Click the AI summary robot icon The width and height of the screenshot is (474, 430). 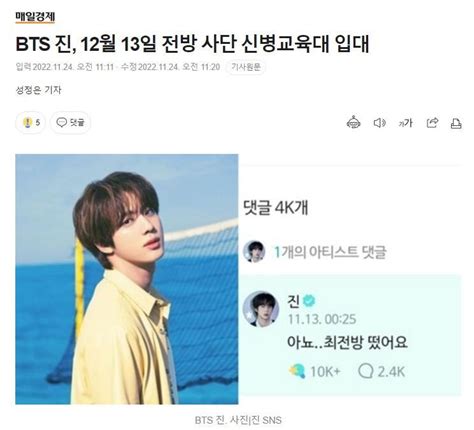(353, 123)
